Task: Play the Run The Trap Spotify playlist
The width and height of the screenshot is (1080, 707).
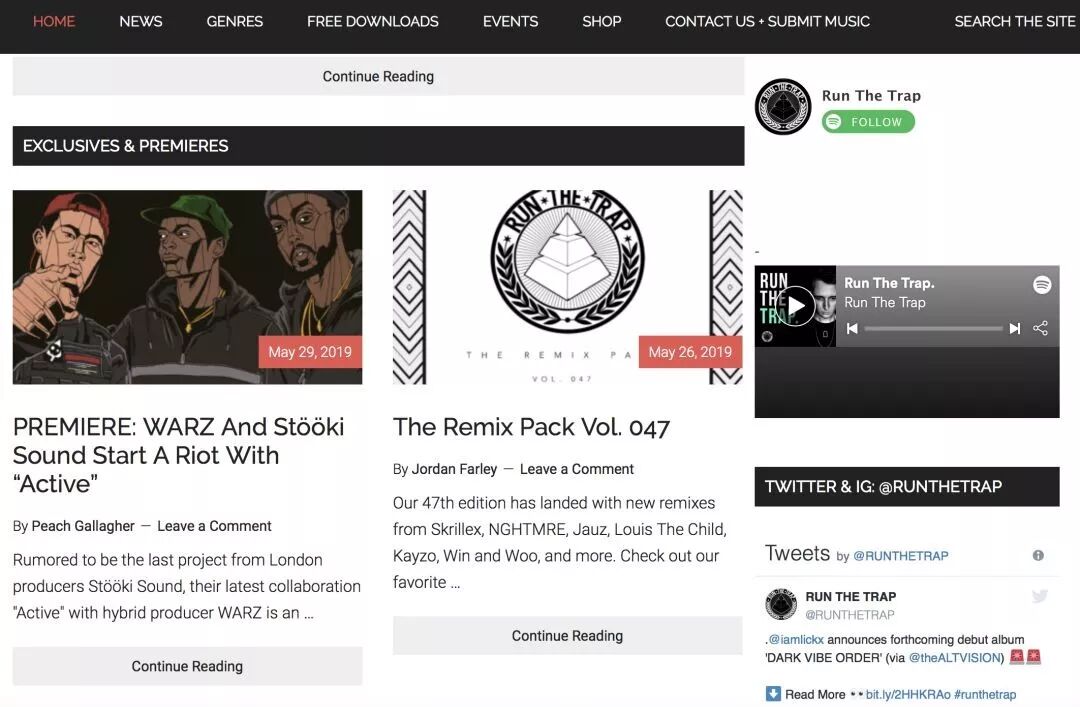Action: click(795, 306)
